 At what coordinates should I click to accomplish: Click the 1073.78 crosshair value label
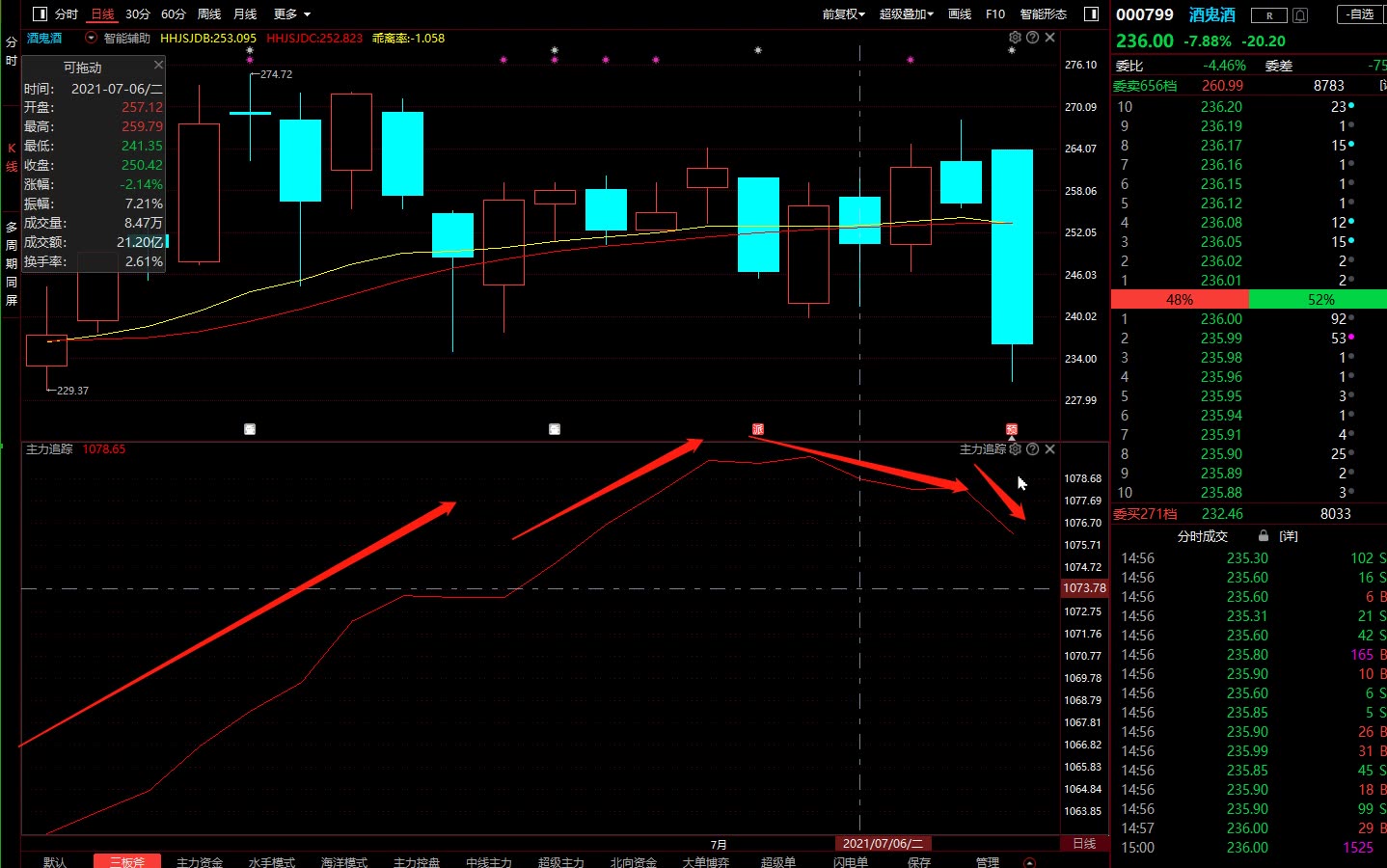(x=1084, y=588)
